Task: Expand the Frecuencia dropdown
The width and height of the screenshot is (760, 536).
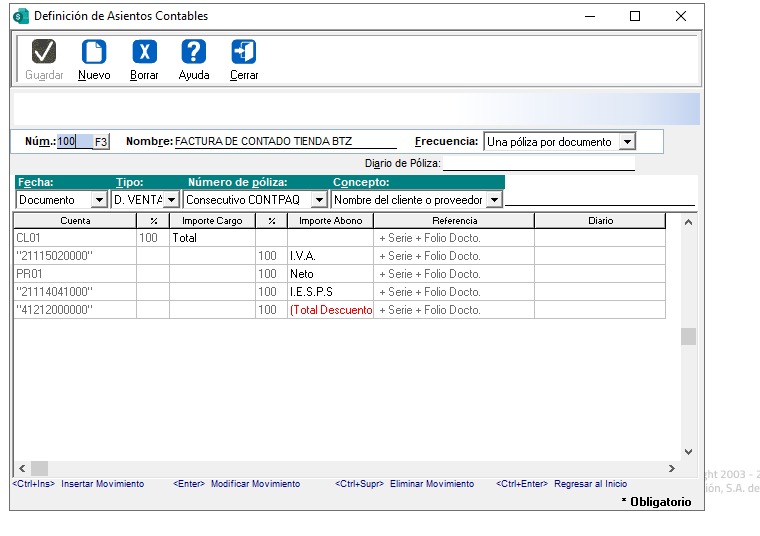Action: pyautogui.click(x=626, y=142)
